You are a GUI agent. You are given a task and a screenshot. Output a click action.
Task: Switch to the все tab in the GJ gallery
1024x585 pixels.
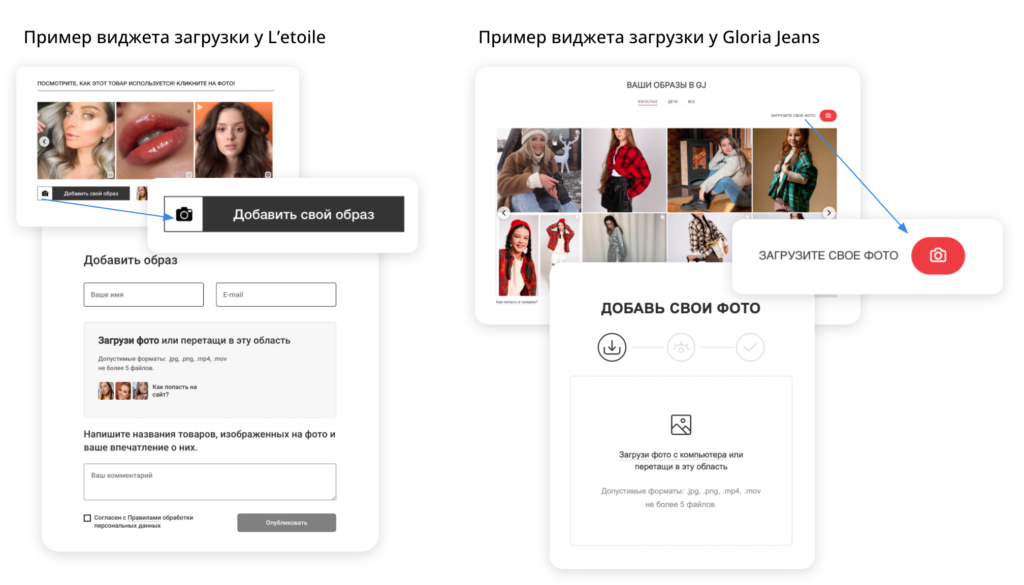click(x=692, y=102)
